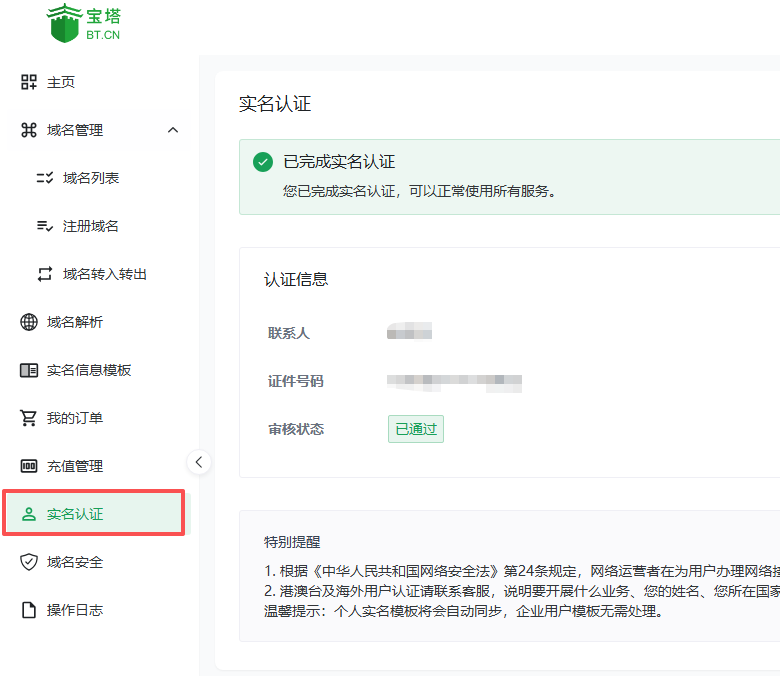
Task: Click the 域名解析 globe icon
Action: [29, 322]
